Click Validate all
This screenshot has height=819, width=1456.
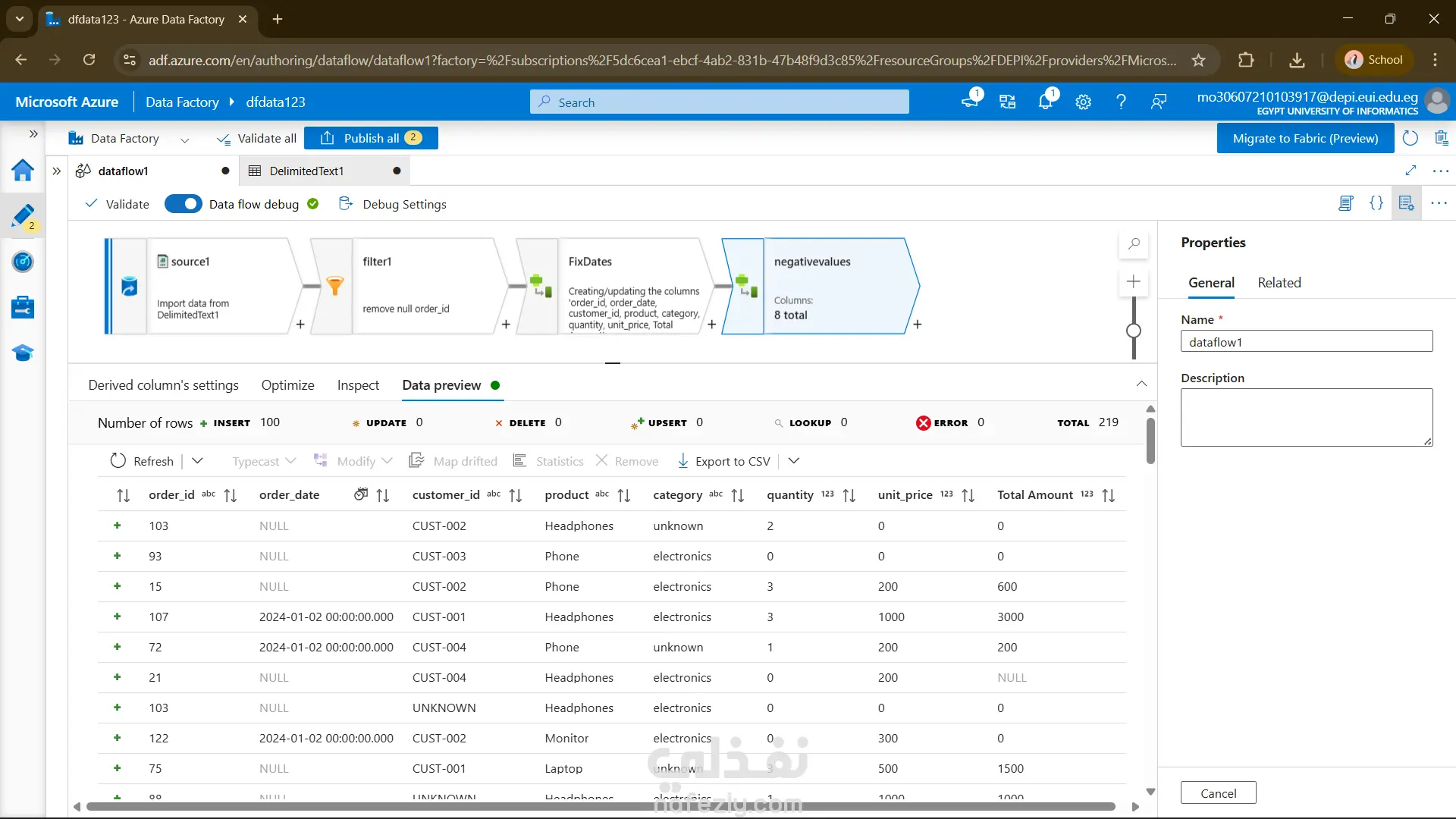point(257,138)
